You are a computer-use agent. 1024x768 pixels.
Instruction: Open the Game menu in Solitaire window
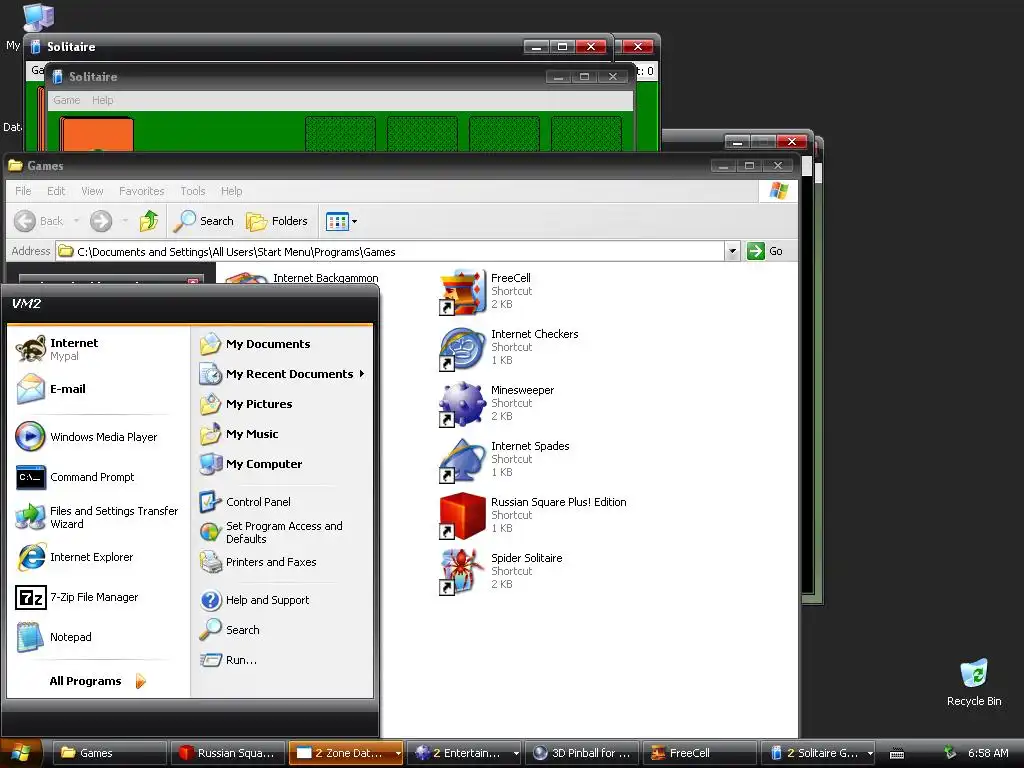(67, 100)
